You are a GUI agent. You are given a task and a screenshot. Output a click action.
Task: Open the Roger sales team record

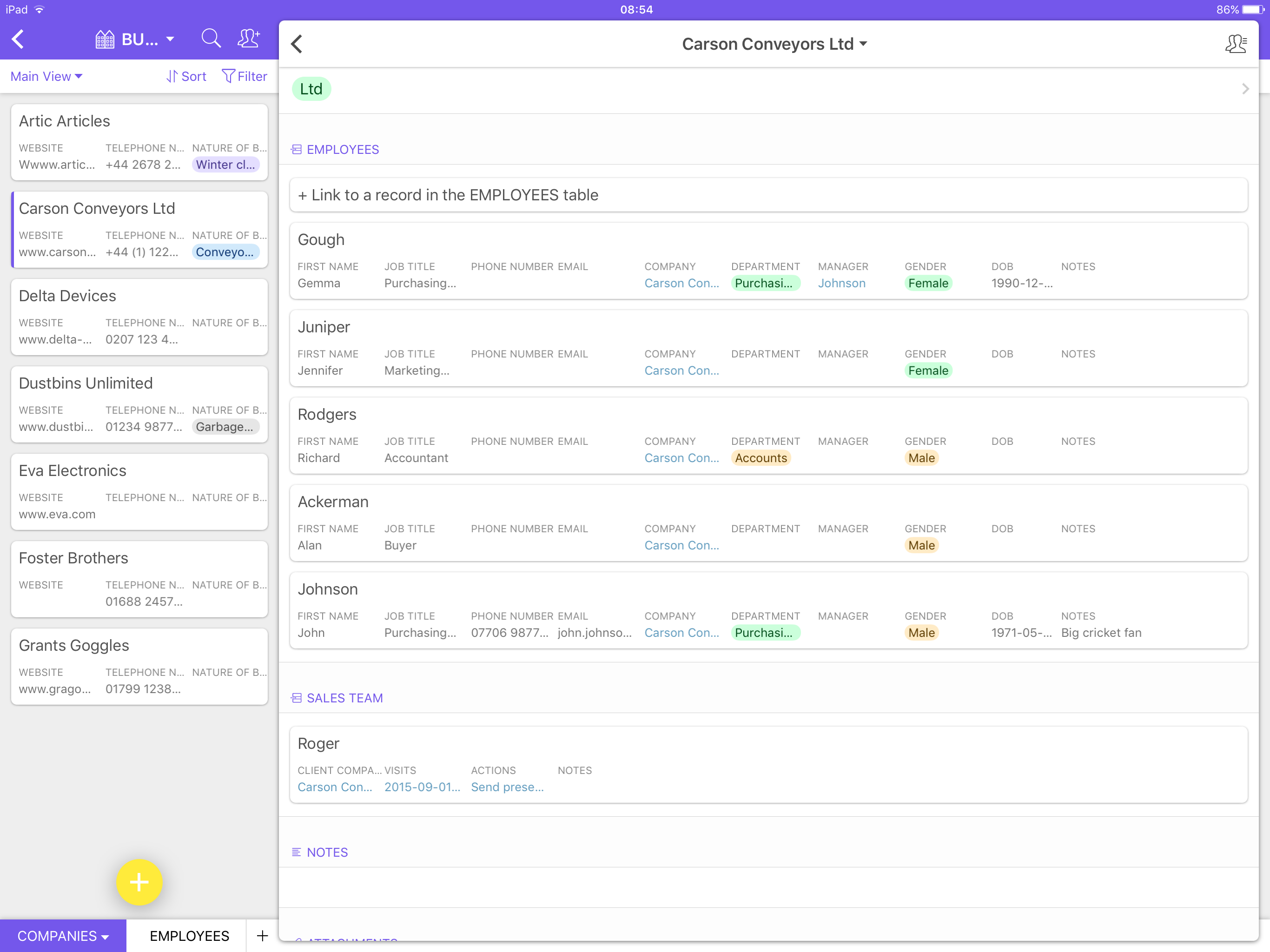point(767,764)
